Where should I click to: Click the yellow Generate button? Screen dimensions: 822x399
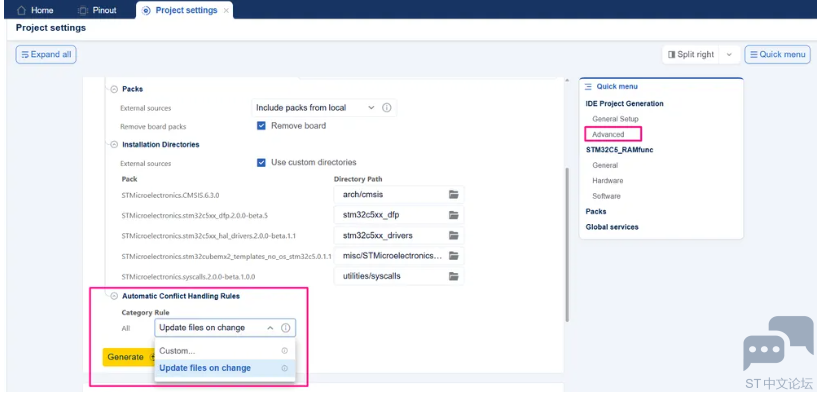(128, 357)
